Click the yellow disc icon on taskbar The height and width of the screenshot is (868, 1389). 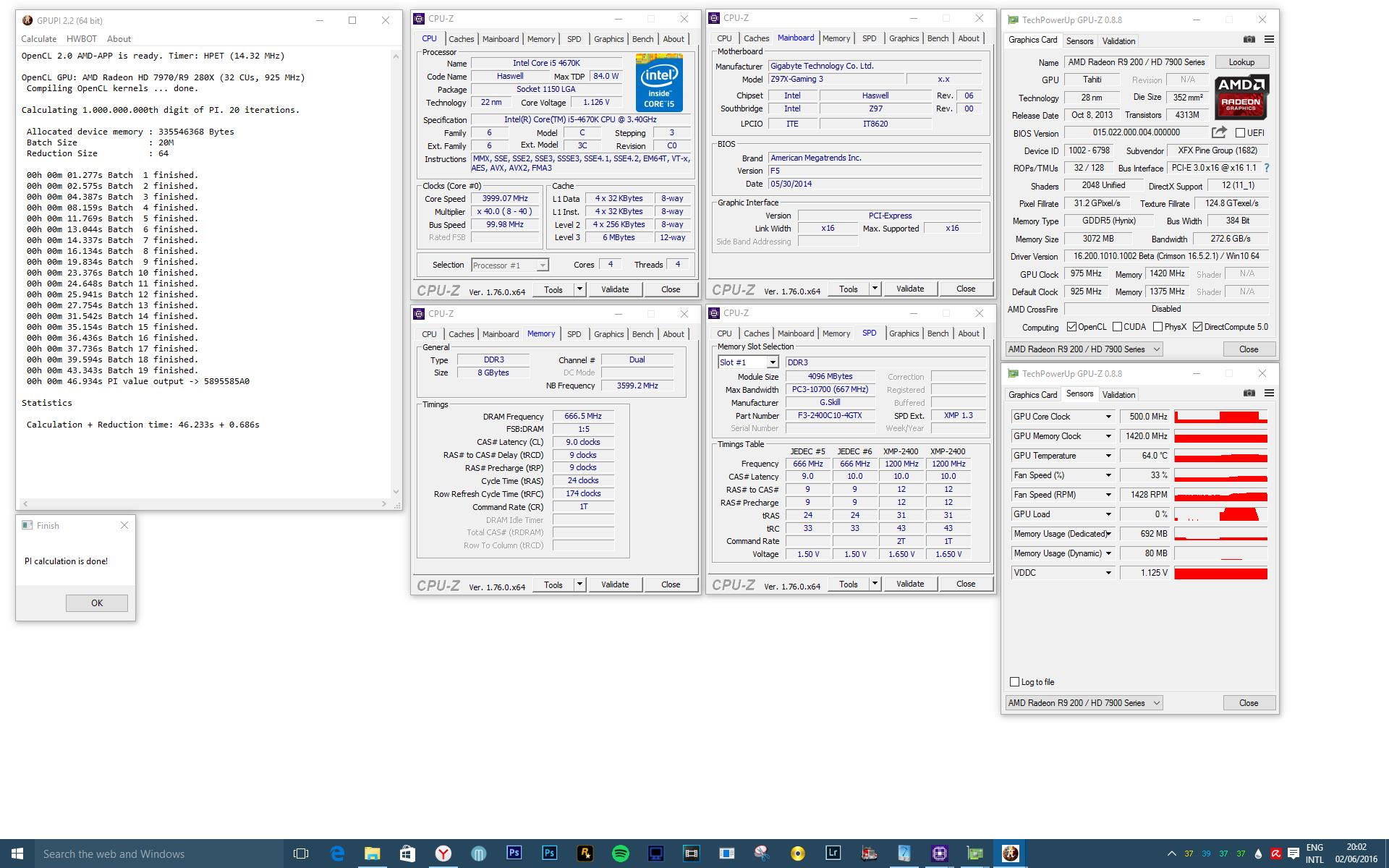797,854
